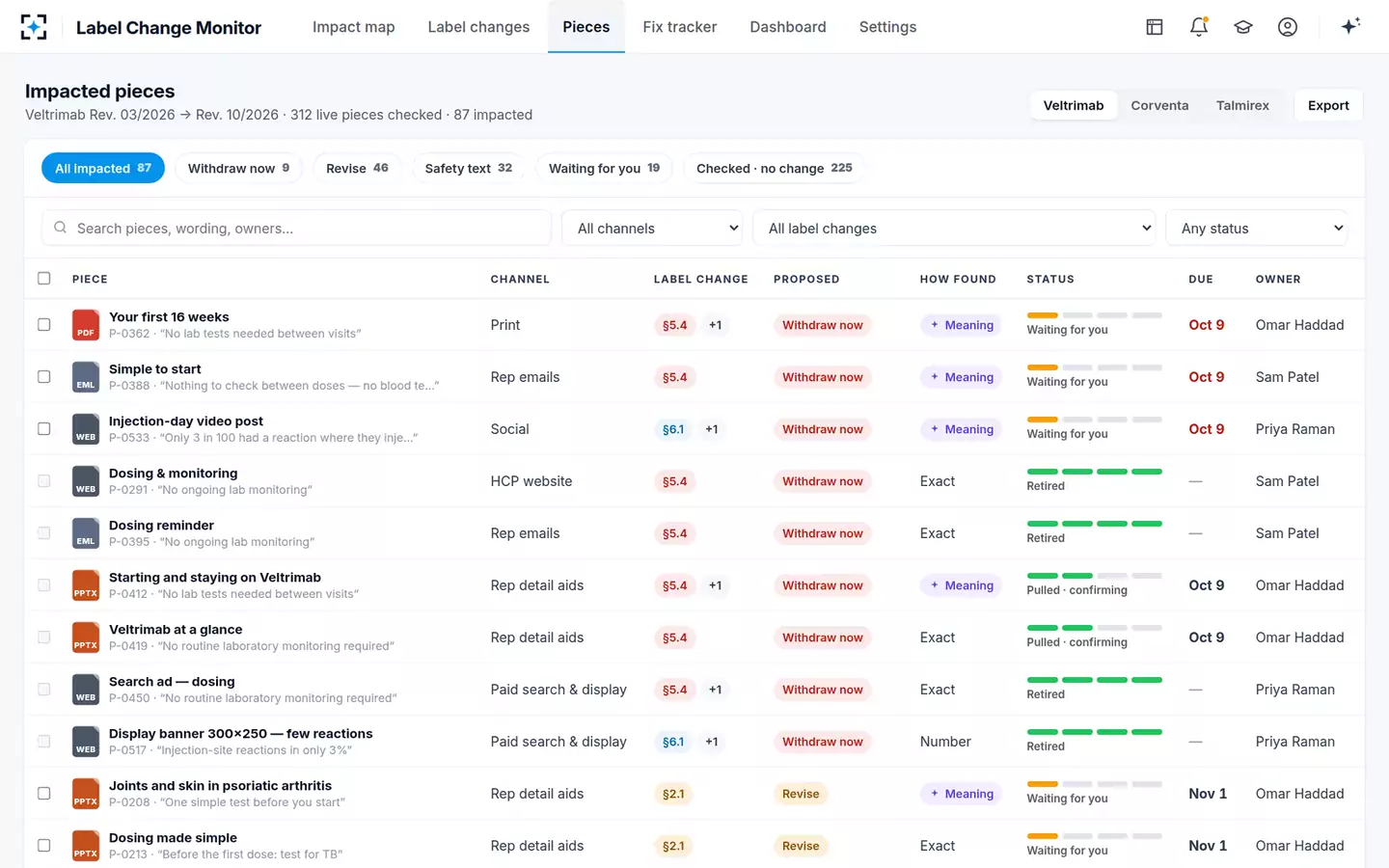Click the WEB icon for Search ad — dosing

(x=86, y=690)
